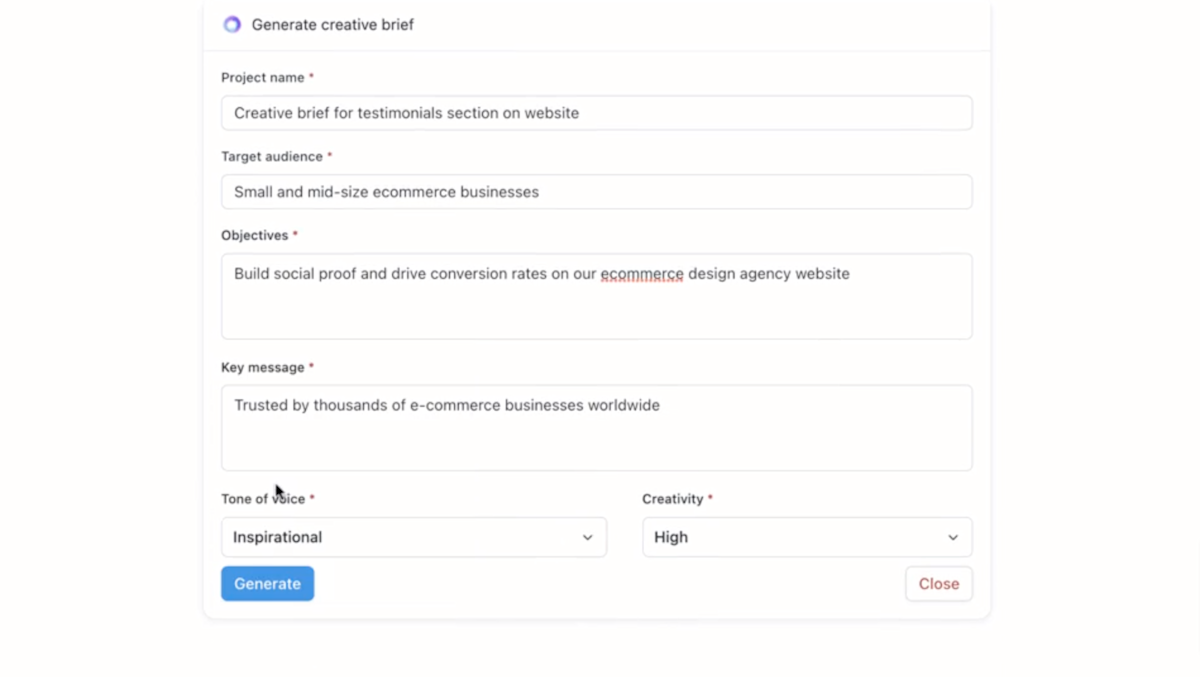Screen dimensions: 1200x677
Task: Select the High creativity value
Action: (x=671, y=537)
